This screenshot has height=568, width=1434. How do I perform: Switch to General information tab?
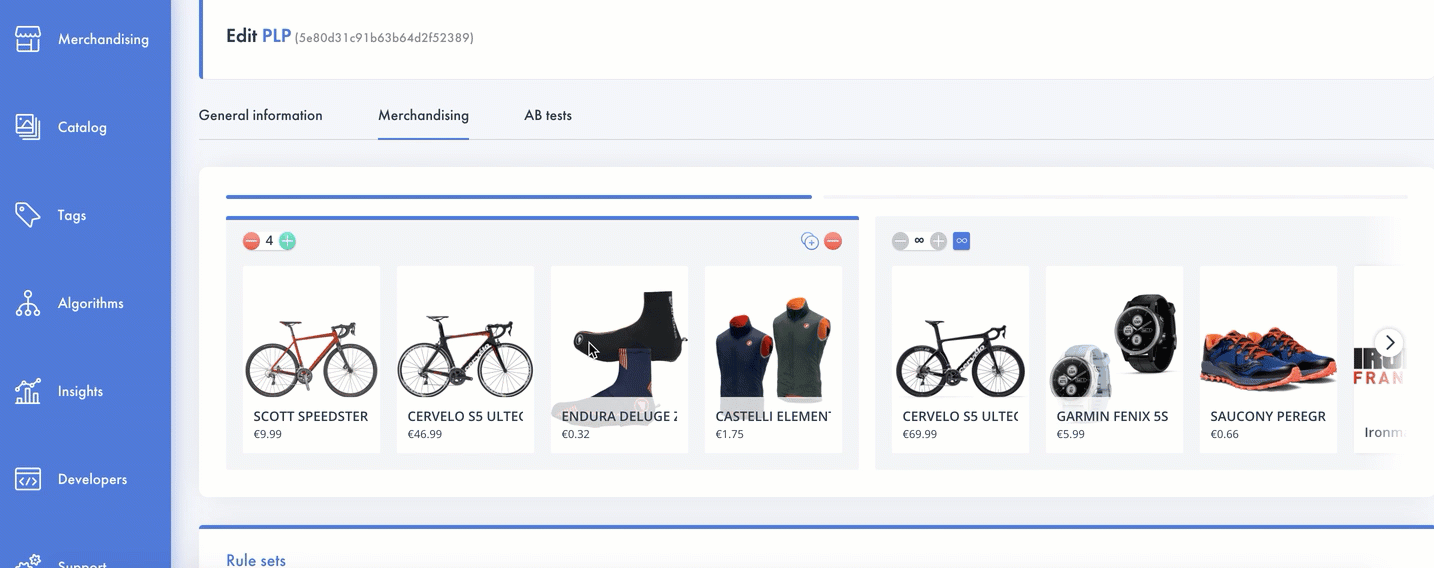pos(260,115)
